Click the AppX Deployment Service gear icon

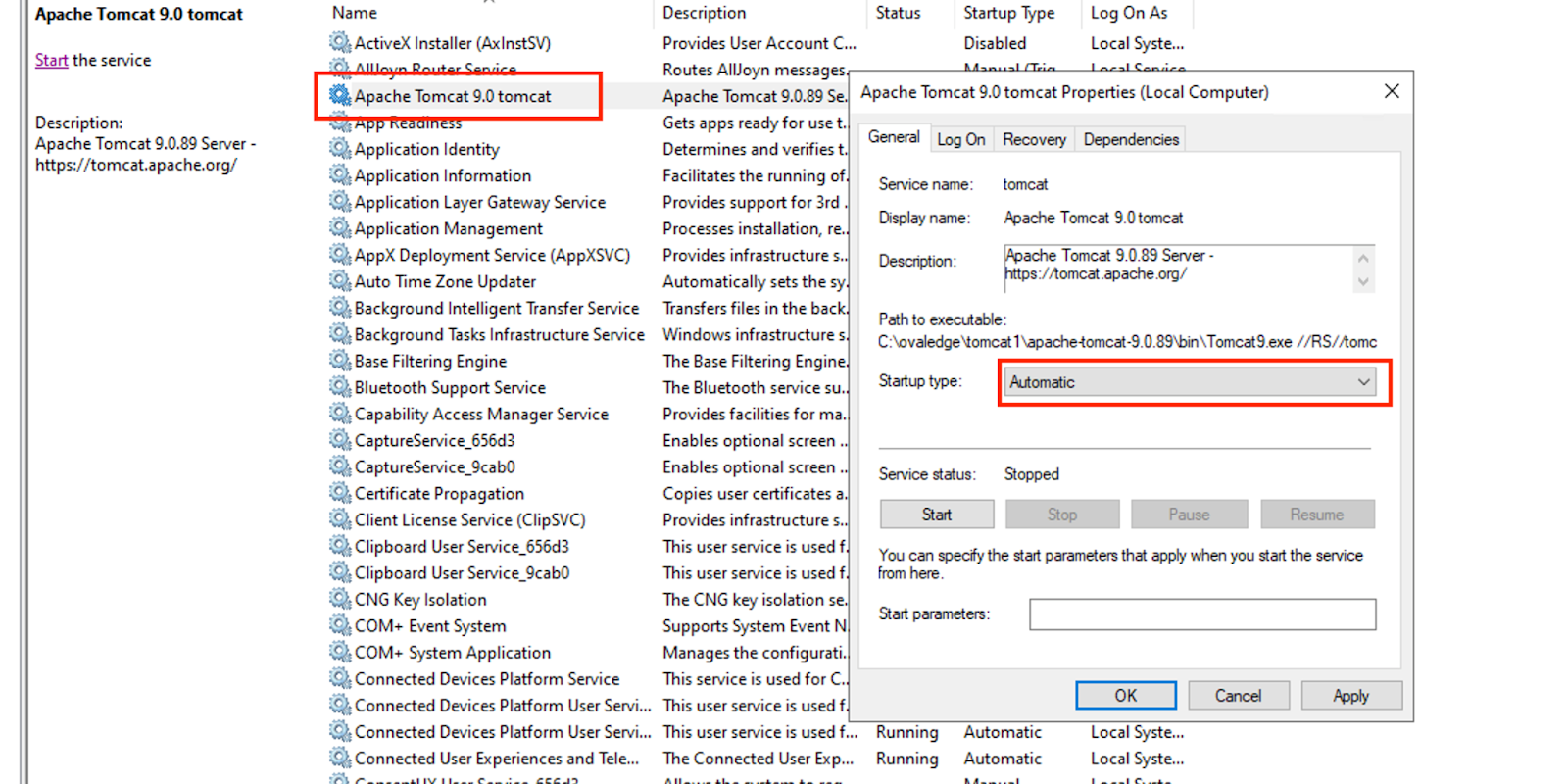tap(340, 254)
